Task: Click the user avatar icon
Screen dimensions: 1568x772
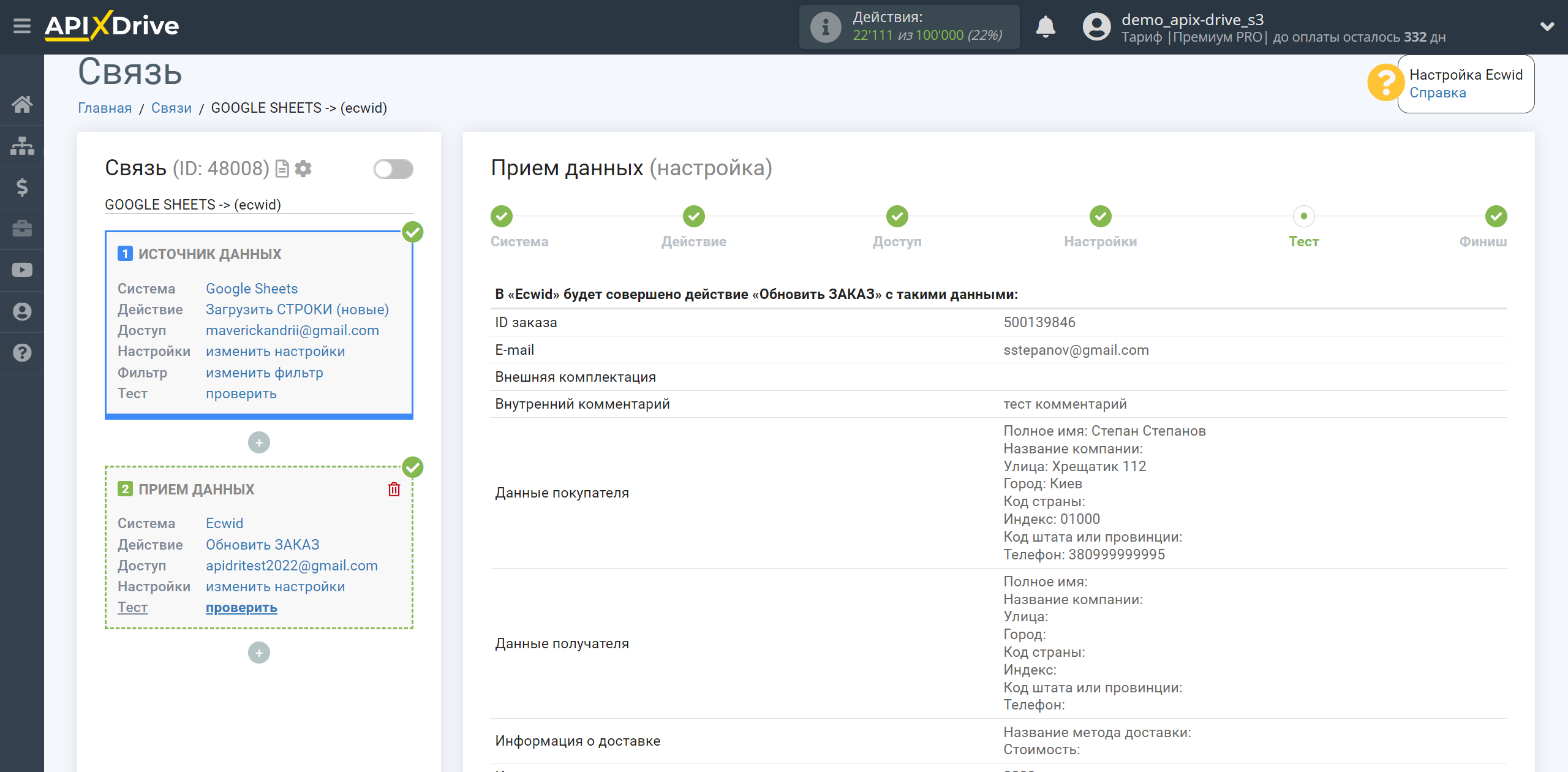Action: coord(1096,27)
